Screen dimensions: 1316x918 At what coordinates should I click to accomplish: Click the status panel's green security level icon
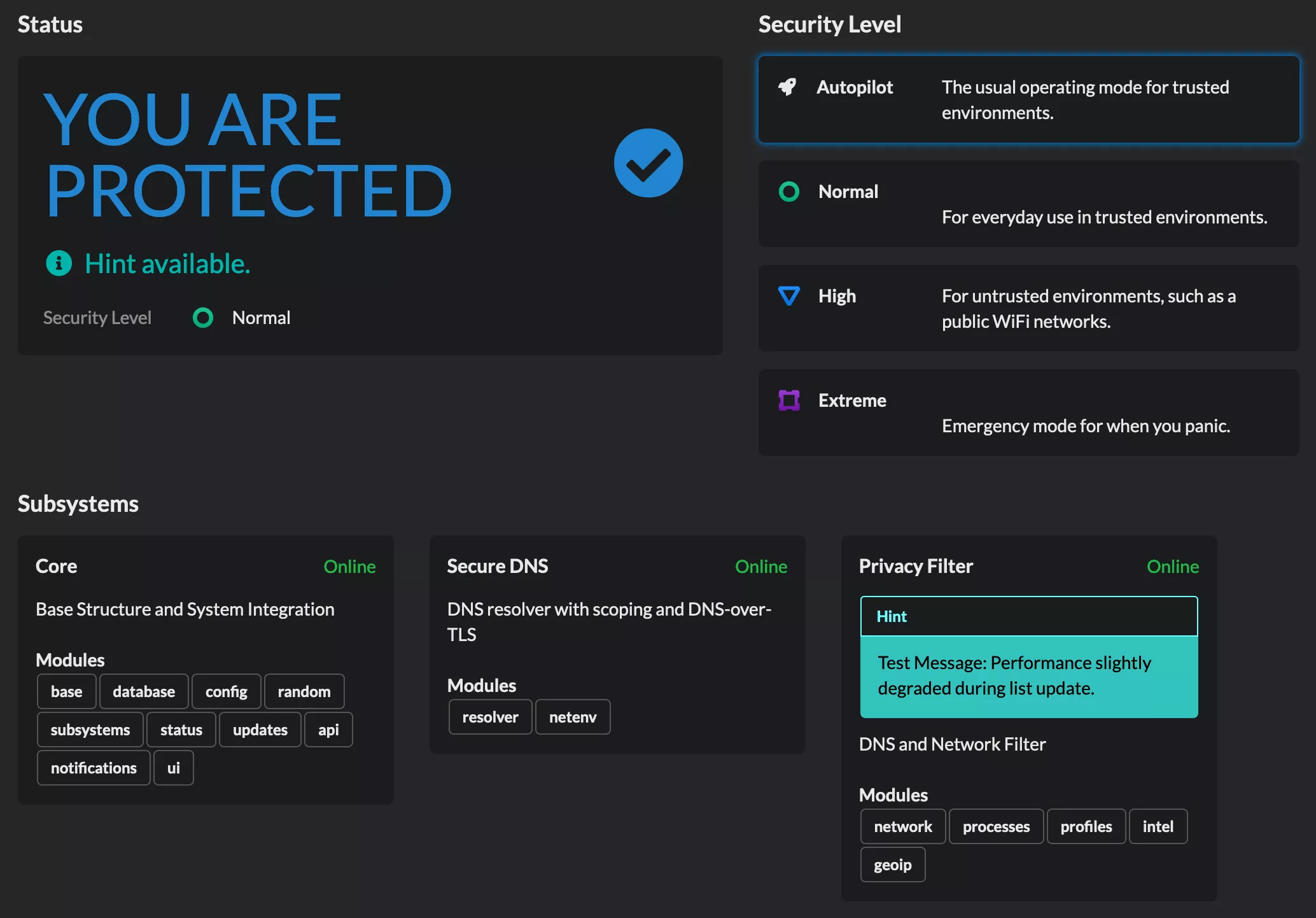pos(203,318)
